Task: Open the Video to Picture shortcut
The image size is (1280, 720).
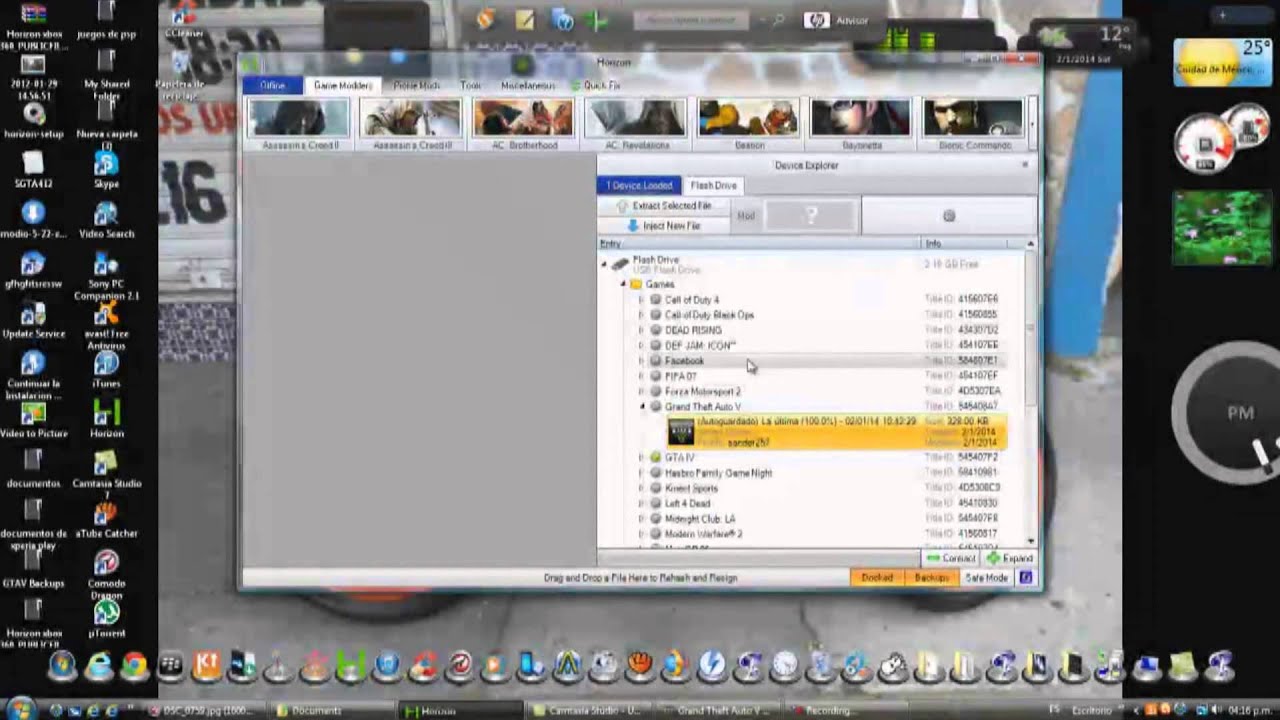Action: pyautogui.click(x=33, y=418)
